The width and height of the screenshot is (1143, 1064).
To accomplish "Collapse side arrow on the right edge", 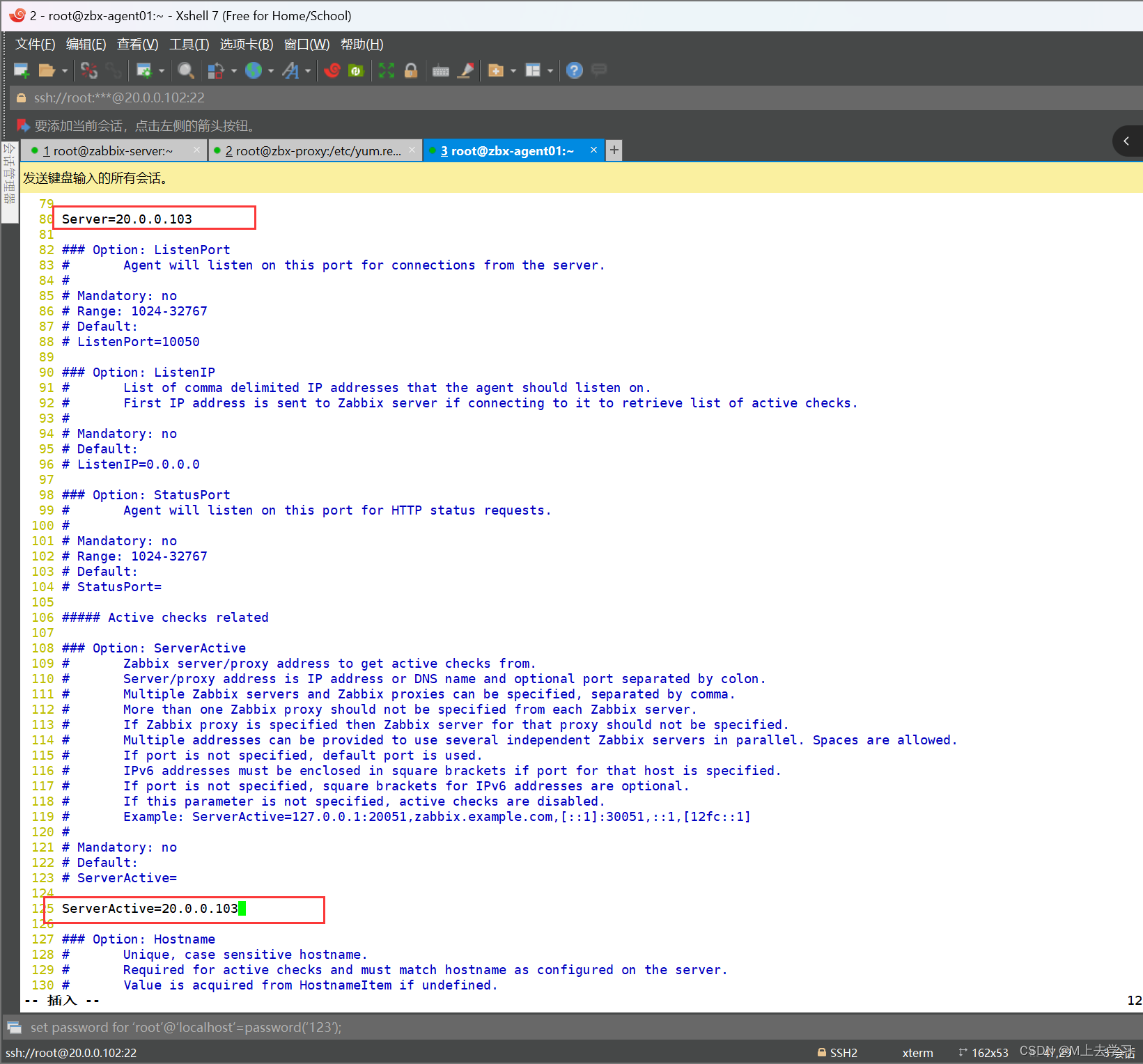I will click(x=1126, y=141).
